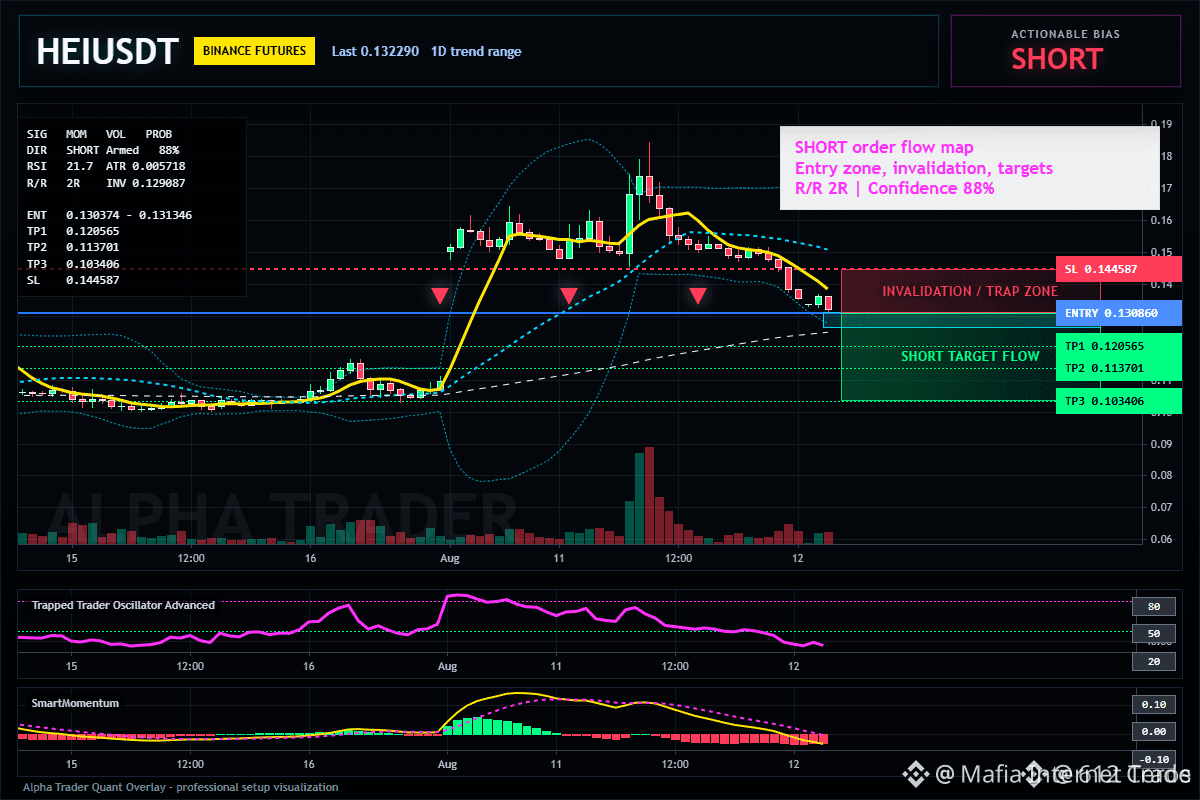Image resolution: width=1200 pixels, height=800 pixels.
Task: Click the blue ENTRY 0.130860 price tag
Action: (1119, 314)
